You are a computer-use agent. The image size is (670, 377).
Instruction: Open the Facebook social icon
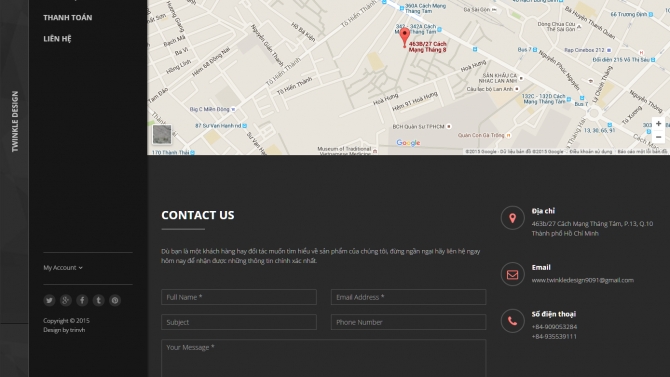82,300
